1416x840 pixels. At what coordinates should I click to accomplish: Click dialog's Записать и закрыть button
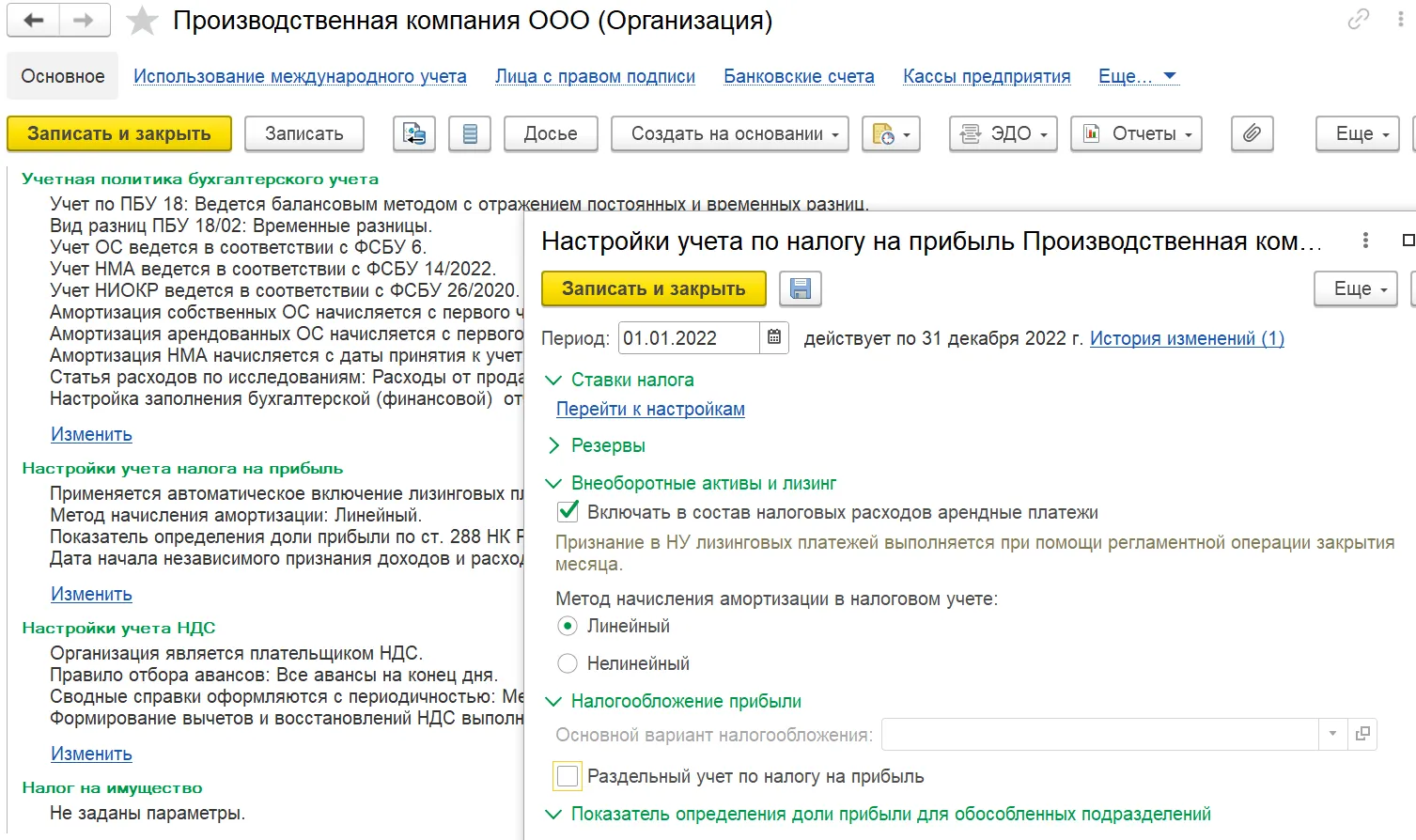coord(654,289)
